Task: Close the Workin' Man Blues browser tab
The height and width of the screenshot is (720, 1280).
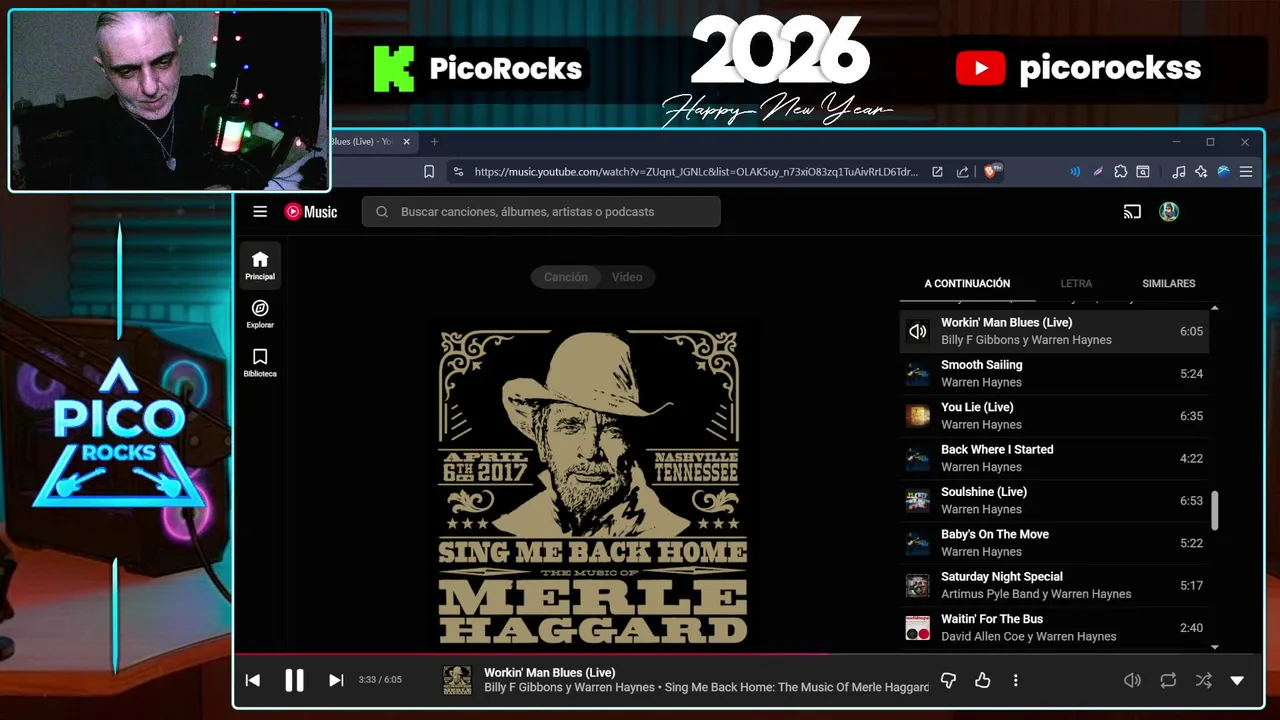Action: tap(406, 142)
